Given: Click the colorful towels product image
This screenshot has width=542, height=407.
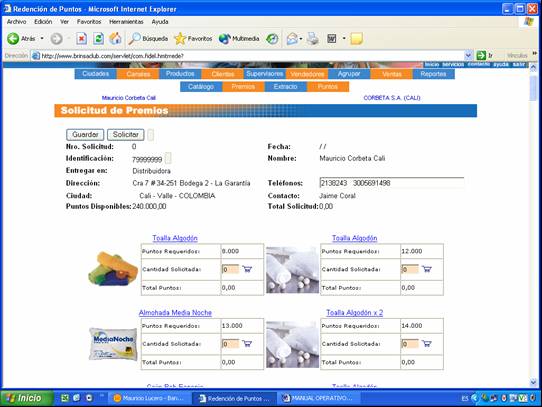Looking at the screenshot, I should (x=112, y=269).
